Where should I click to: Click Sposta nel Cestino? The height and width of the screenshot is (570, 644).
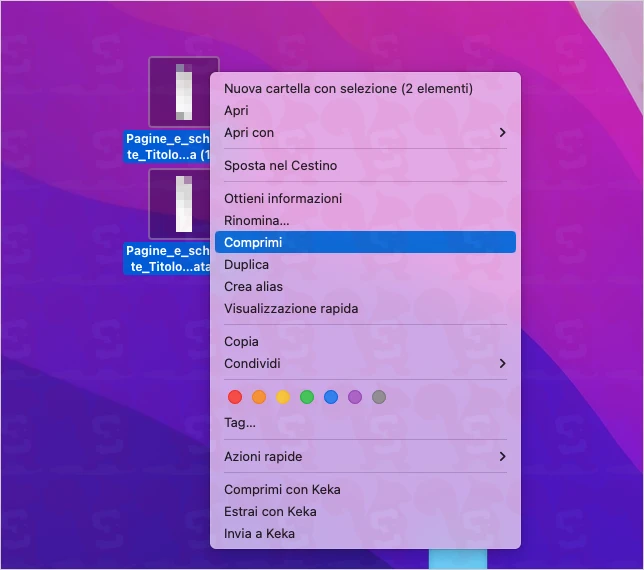pos(281,166)
